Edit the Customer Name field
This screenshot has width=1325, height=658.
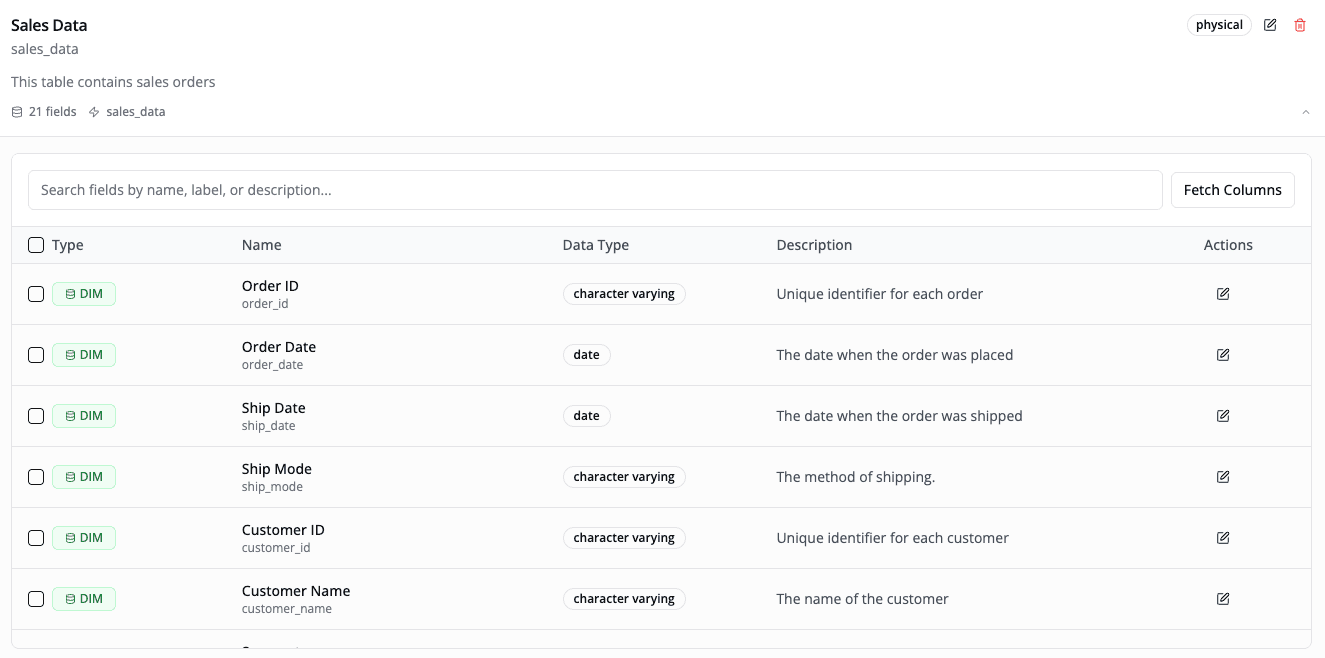[1222, 598]
